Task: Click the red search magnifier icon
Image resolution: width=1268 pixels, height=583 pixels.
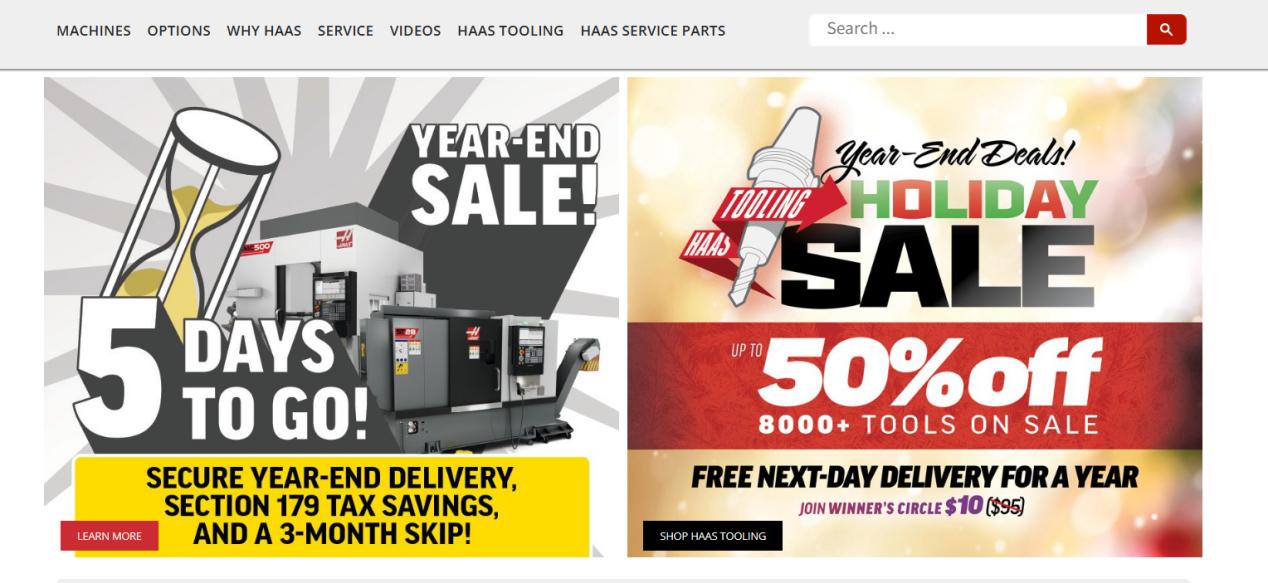Action: 1166,30
